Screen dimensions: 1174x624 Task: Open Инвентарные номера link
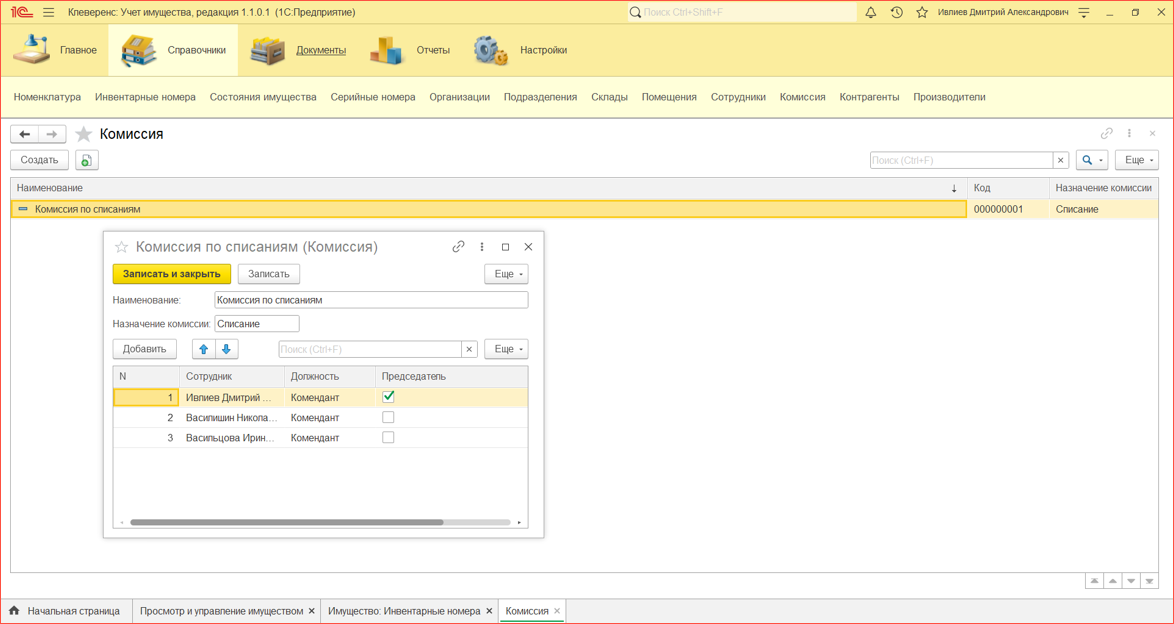pyautogui.click(x=145, y=97)
